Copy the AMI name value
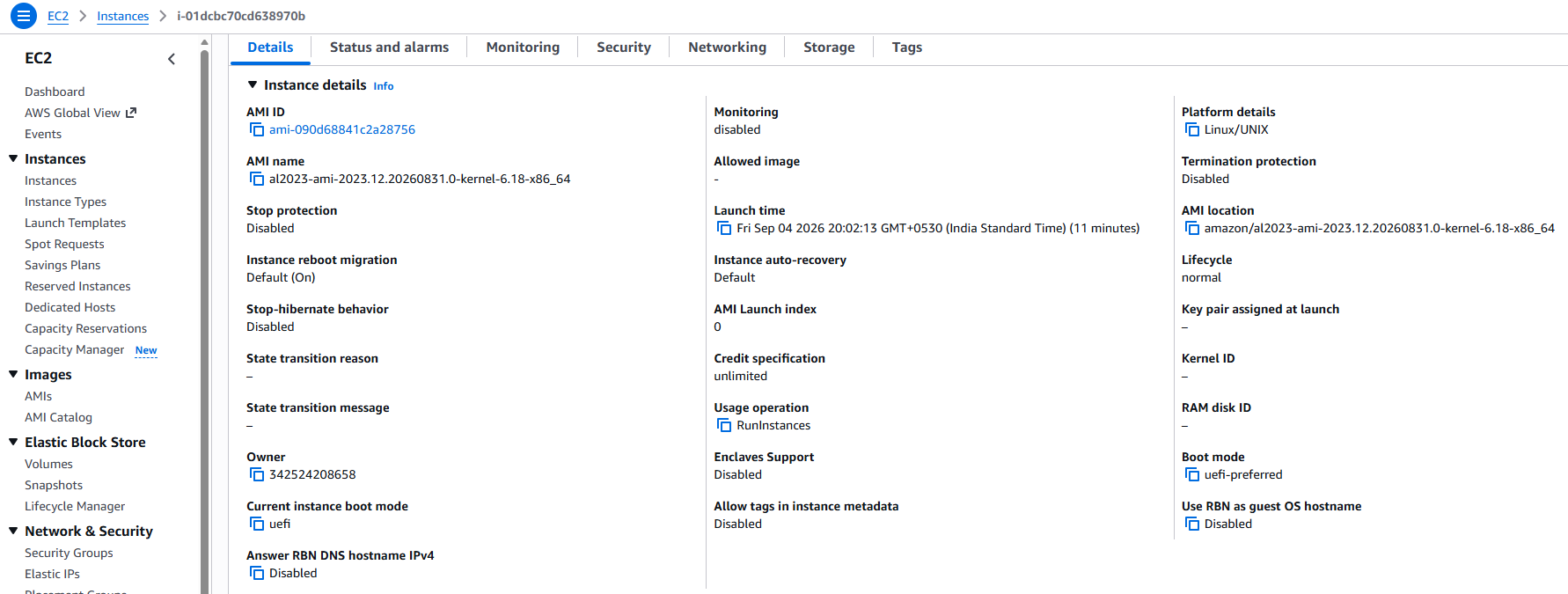Screen dimensions: 1568x594 257,179
